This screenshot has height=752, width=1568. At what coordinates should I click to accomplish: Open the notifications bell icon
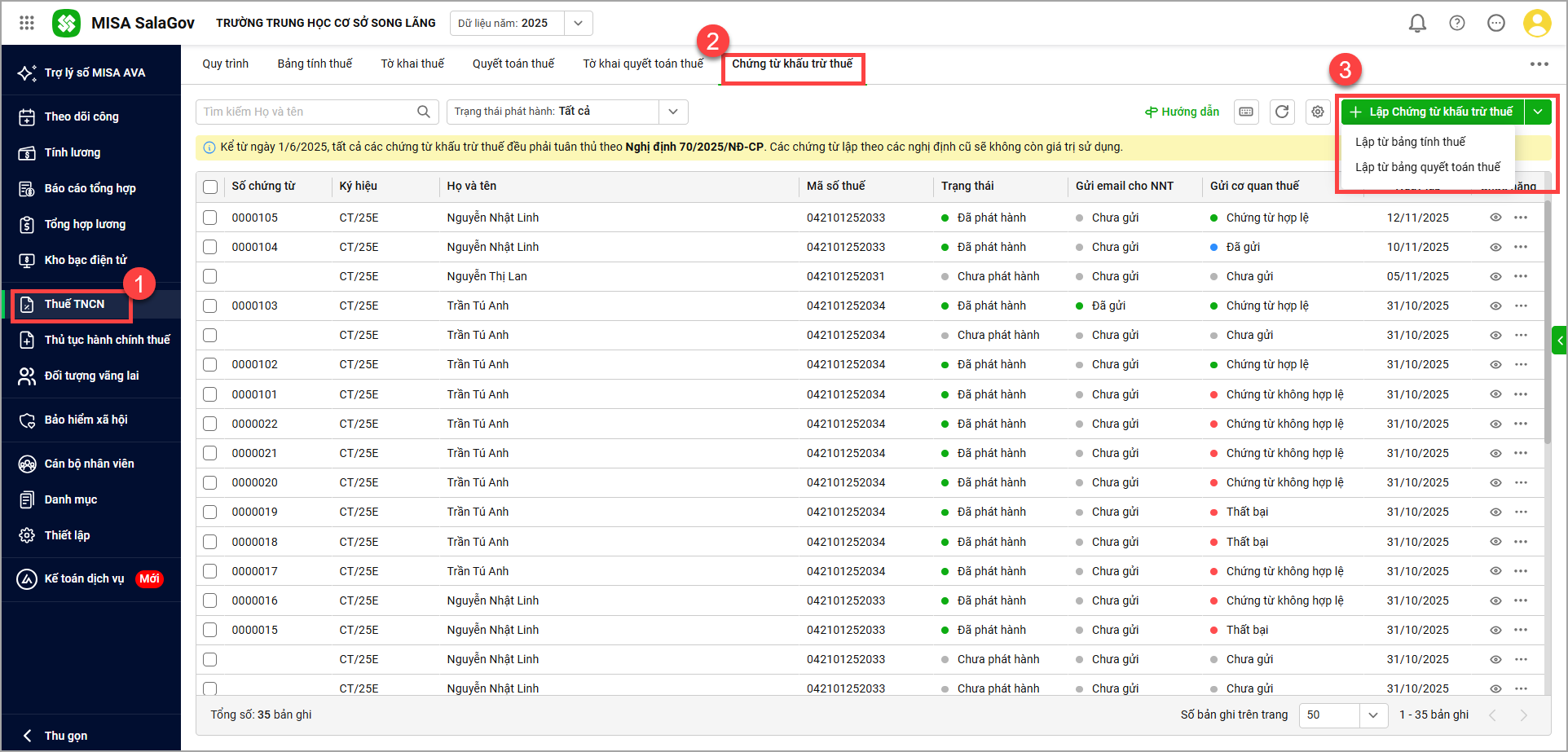(x=1417, y=24)
